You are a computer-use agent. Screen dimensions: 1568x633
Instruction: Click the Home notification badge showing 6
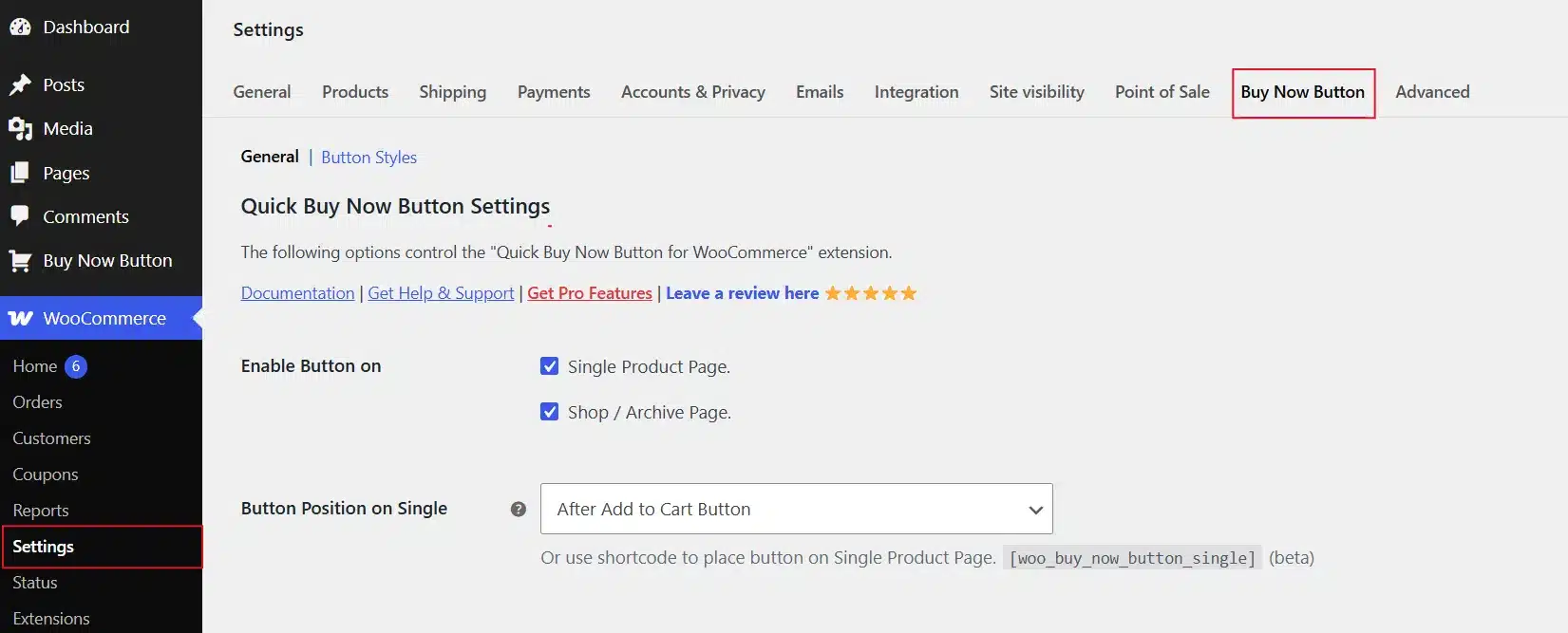click(x=76, y=366)
